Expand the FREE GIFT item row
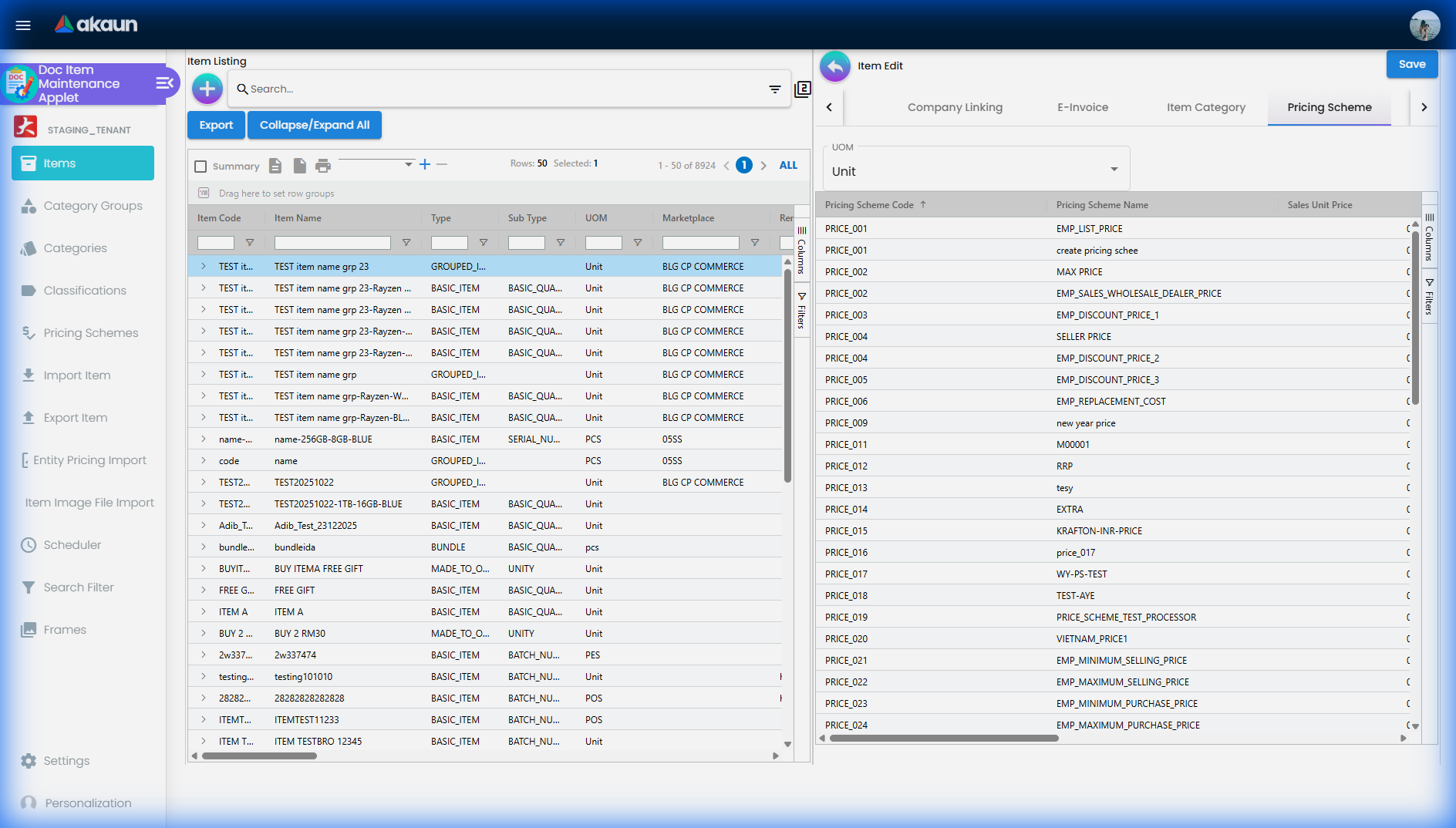Viewport: 1456px width, 828px height. click(x=204, y=591)
